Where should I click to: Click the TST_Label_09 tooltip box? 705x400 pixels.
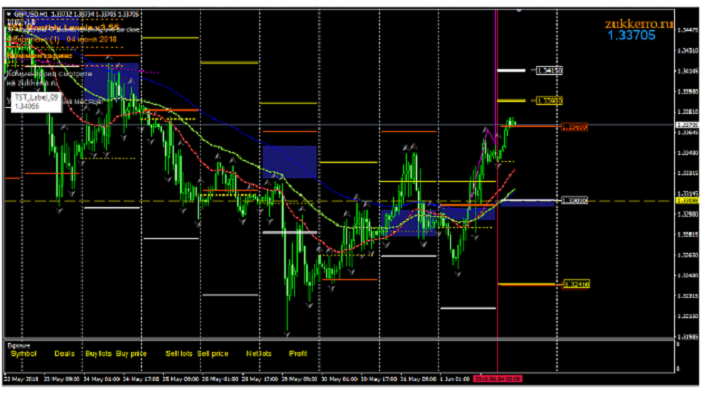[x=35, y=100]
